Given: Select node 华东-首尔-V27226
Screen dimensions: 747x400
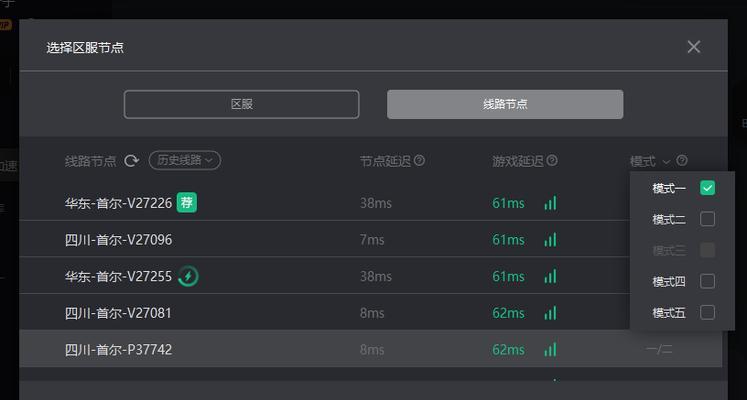Looking at the screenshot, I should click(118, 203).
